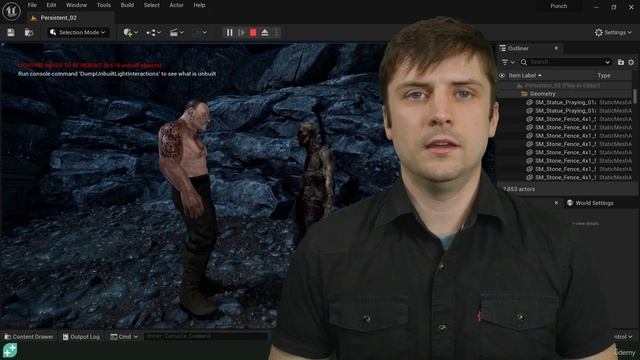Select the second SM_Statue_Praying_01 actor
The image size is (640, 360).
565,111
